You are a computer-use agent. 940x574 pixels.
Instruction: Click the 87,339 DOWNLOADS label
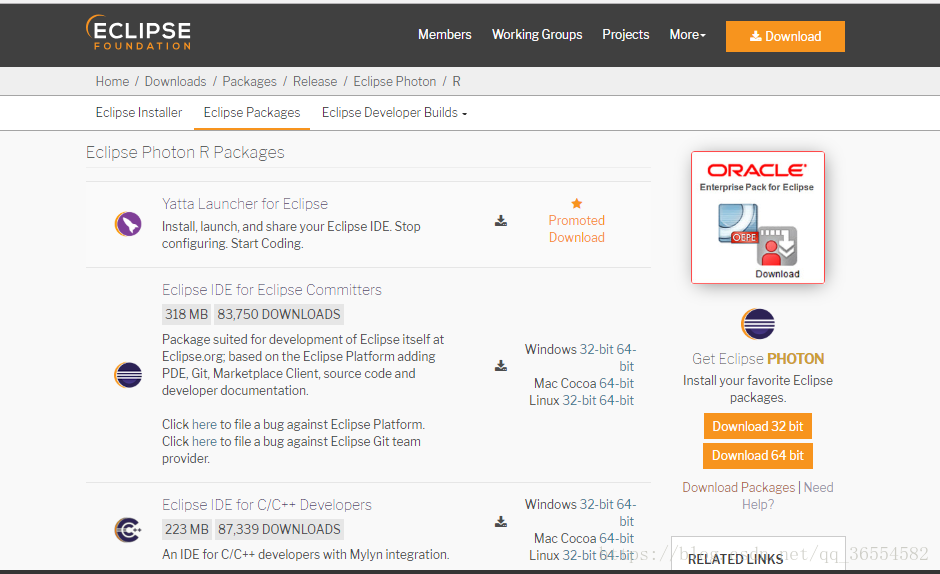[x=279, y=529]
